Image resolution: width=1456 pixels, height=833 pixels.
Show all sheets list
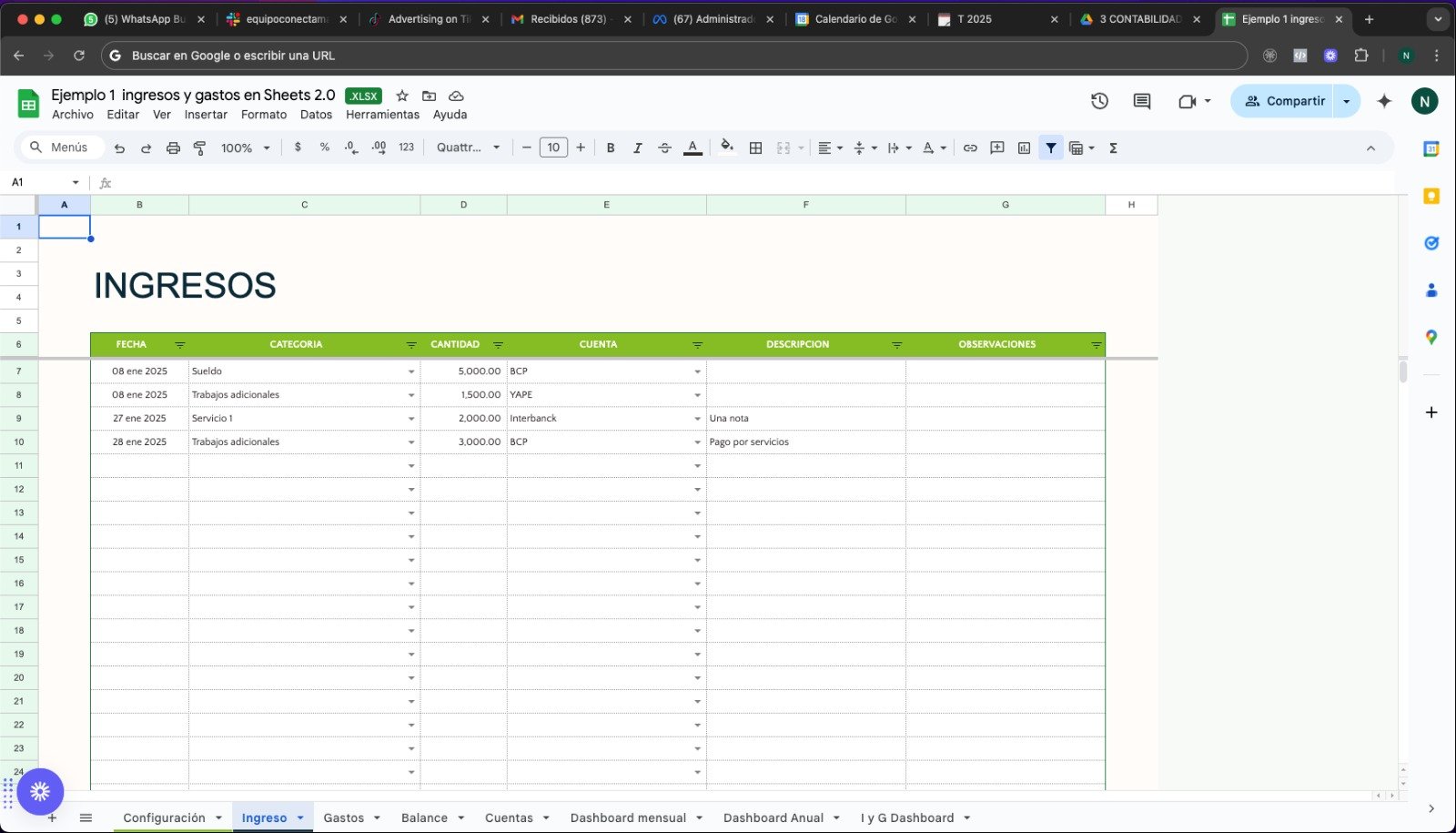pyautogui.click(x=86, y=818)
